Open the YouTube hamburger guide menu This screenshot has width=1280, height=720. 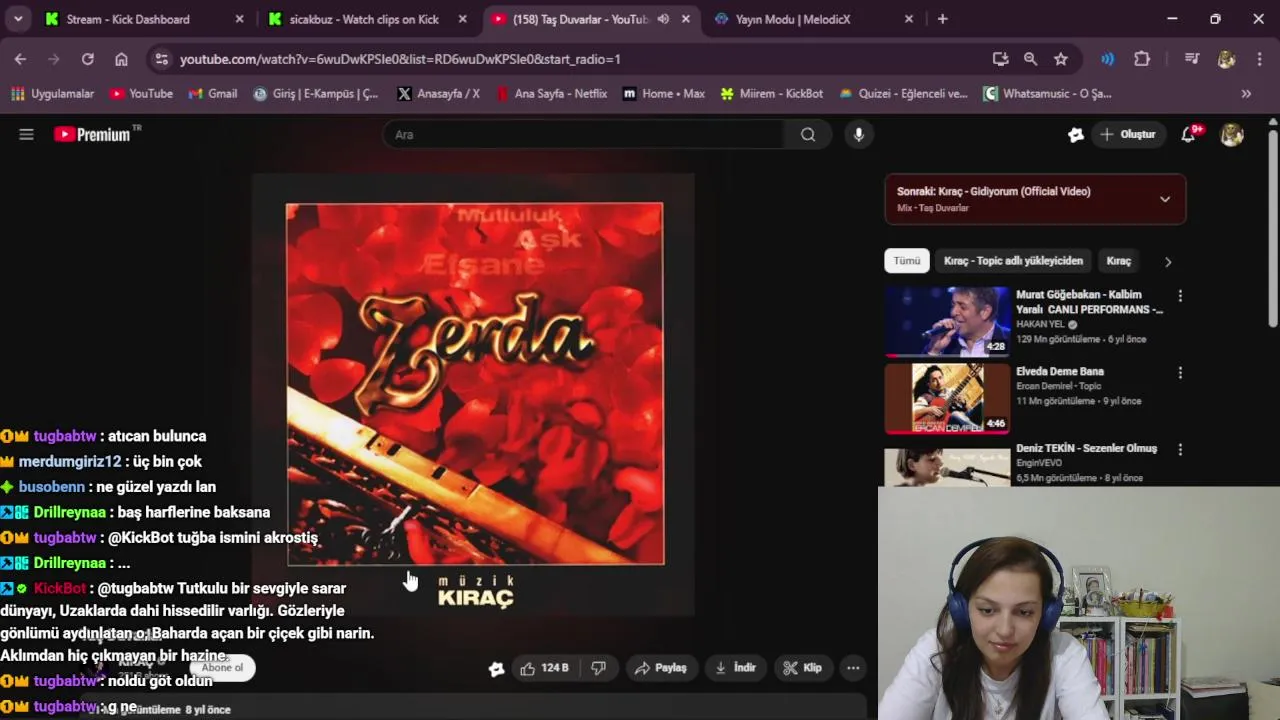pos(27,134)
